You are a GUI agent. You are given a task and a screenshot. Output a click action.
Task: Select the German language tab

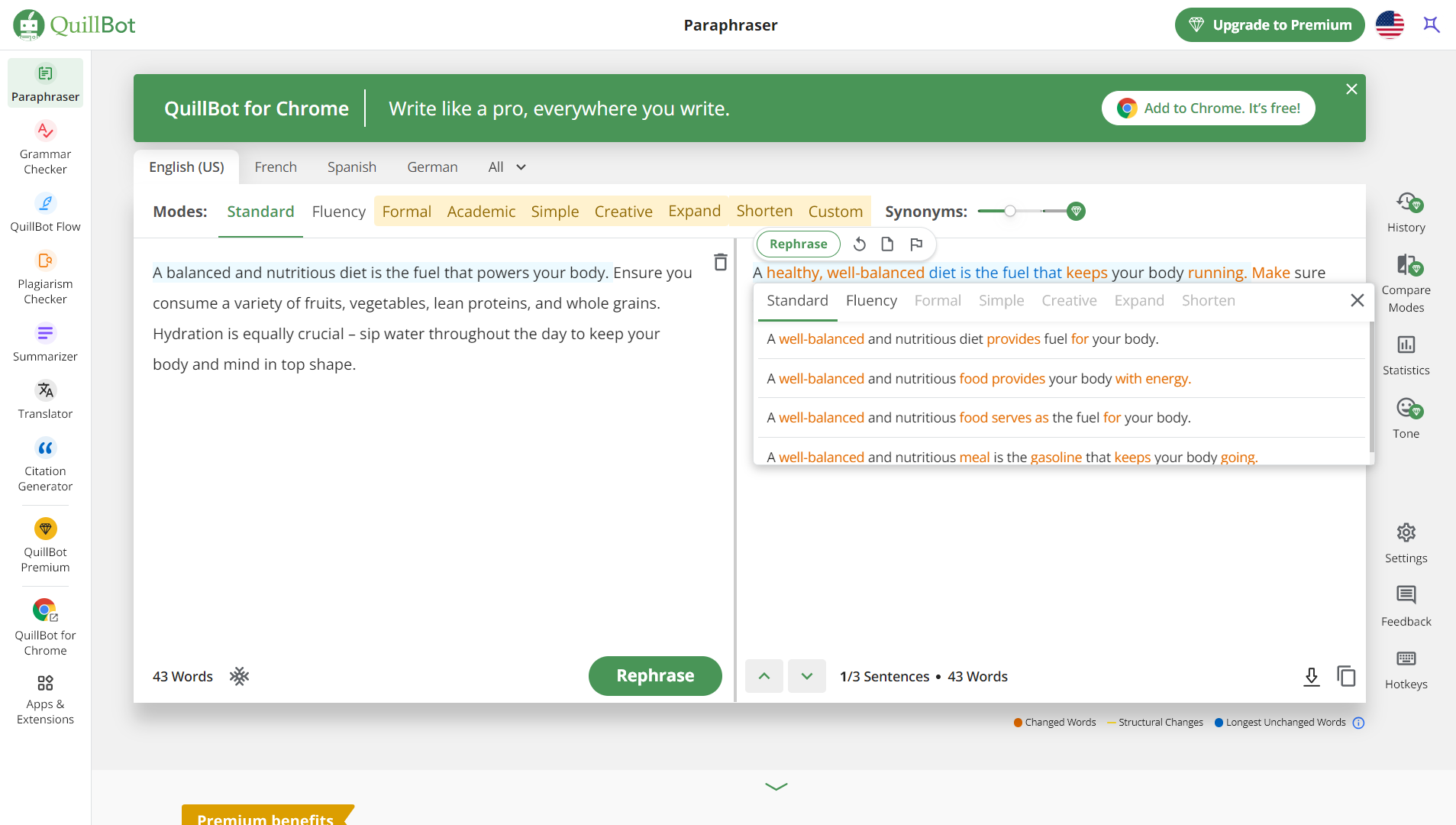point(432,167)
